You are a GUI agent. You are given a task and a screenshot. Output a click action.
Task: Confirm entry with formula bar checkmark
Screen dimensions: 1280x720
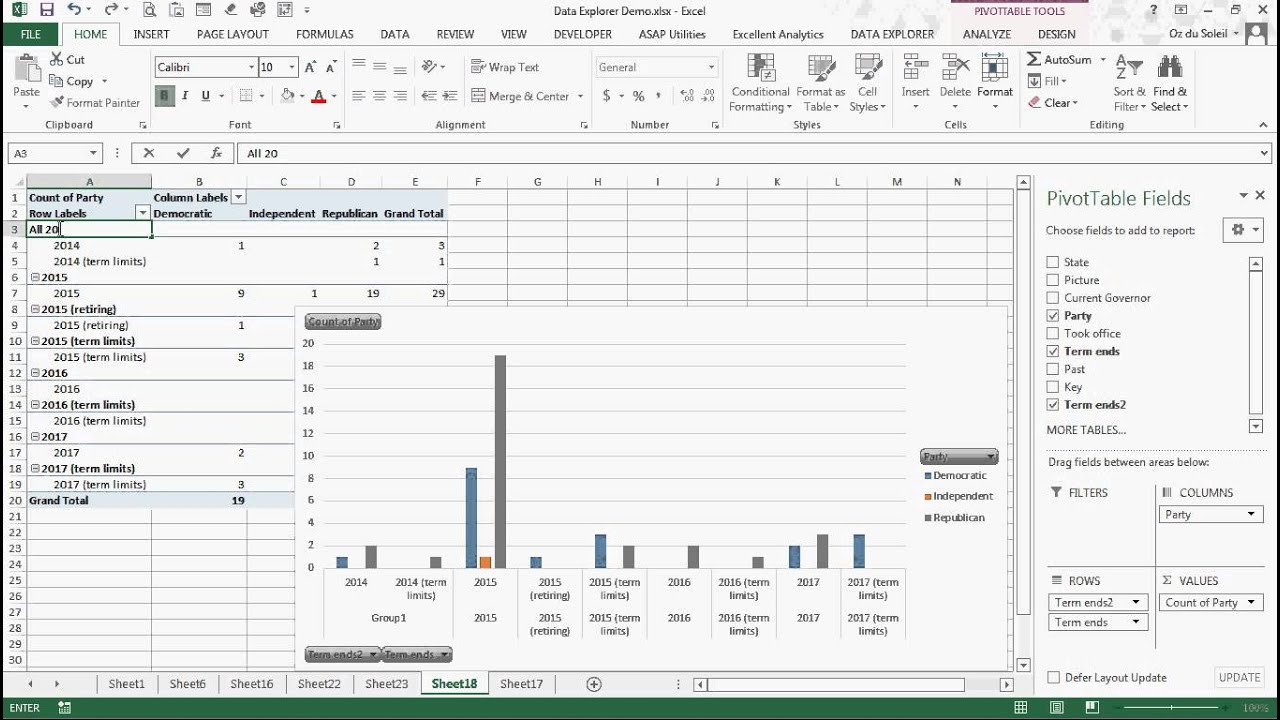[183, 153]
